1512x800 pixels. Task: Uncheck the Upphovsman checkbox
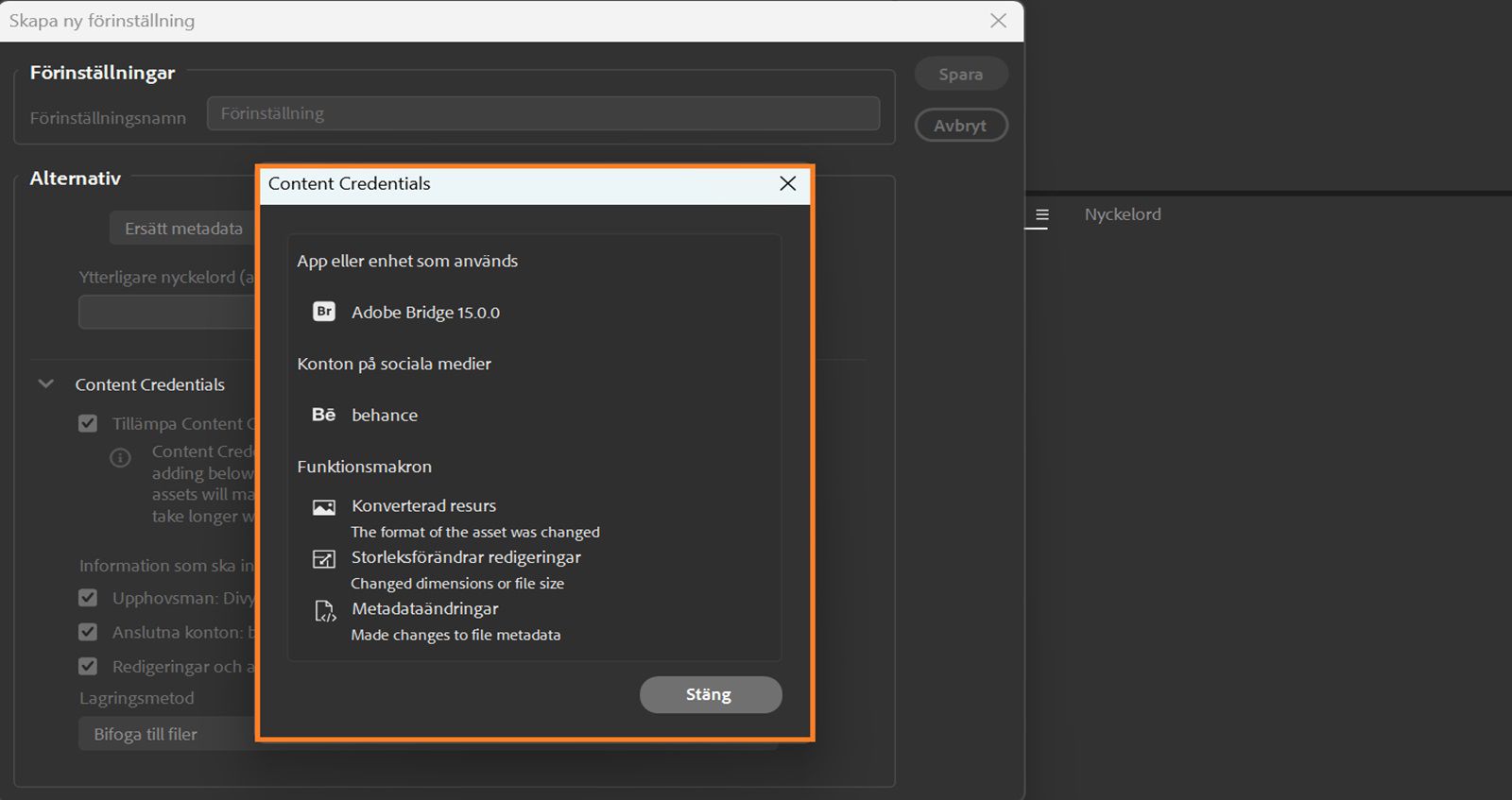point(88,598)
